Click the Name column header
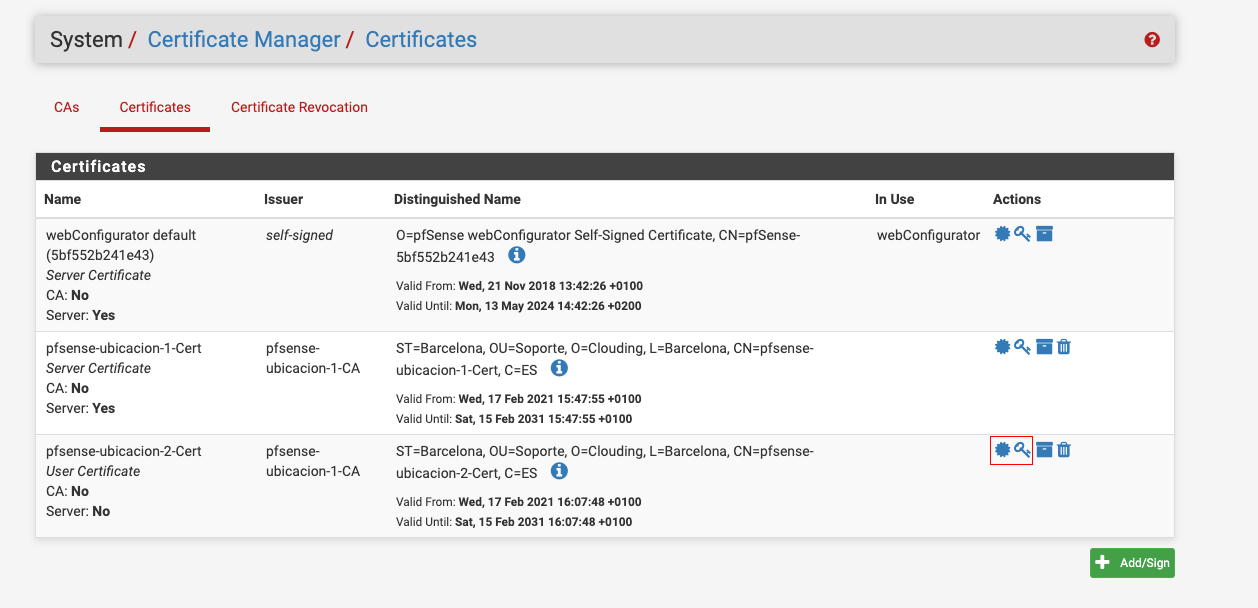 coord(63,199)
